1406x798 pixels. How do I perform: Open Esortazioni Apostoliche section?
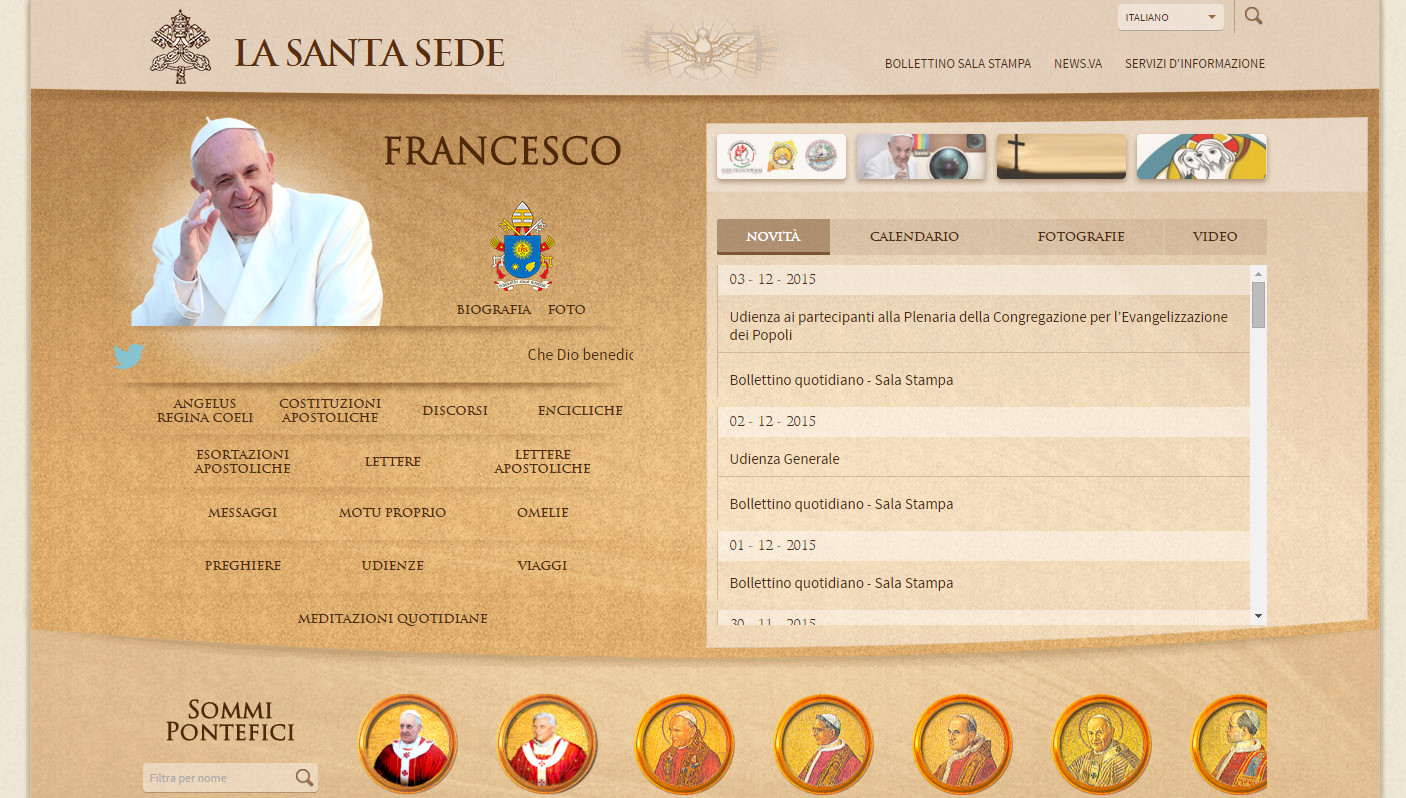[243, 462]
